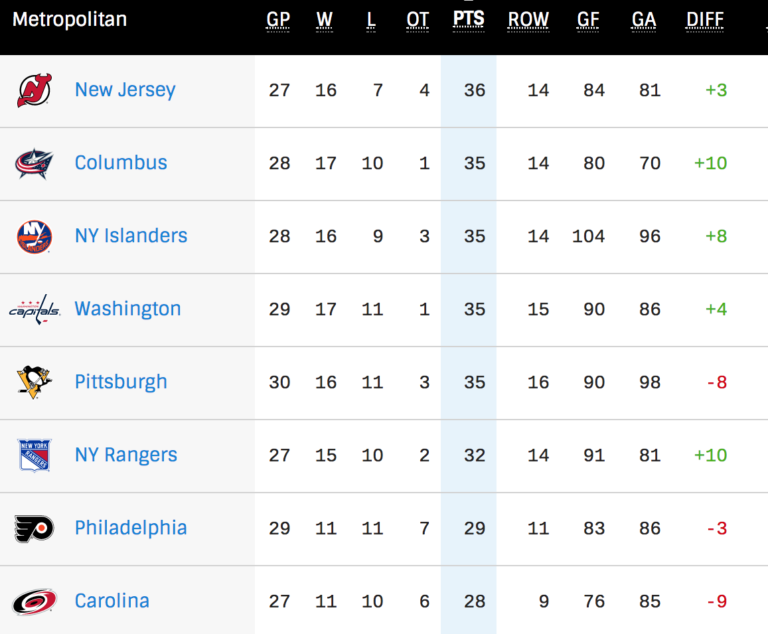Open the Washington team link
Image resolution: width=768 pixels, height=634 pixels.
pos(128,309)
